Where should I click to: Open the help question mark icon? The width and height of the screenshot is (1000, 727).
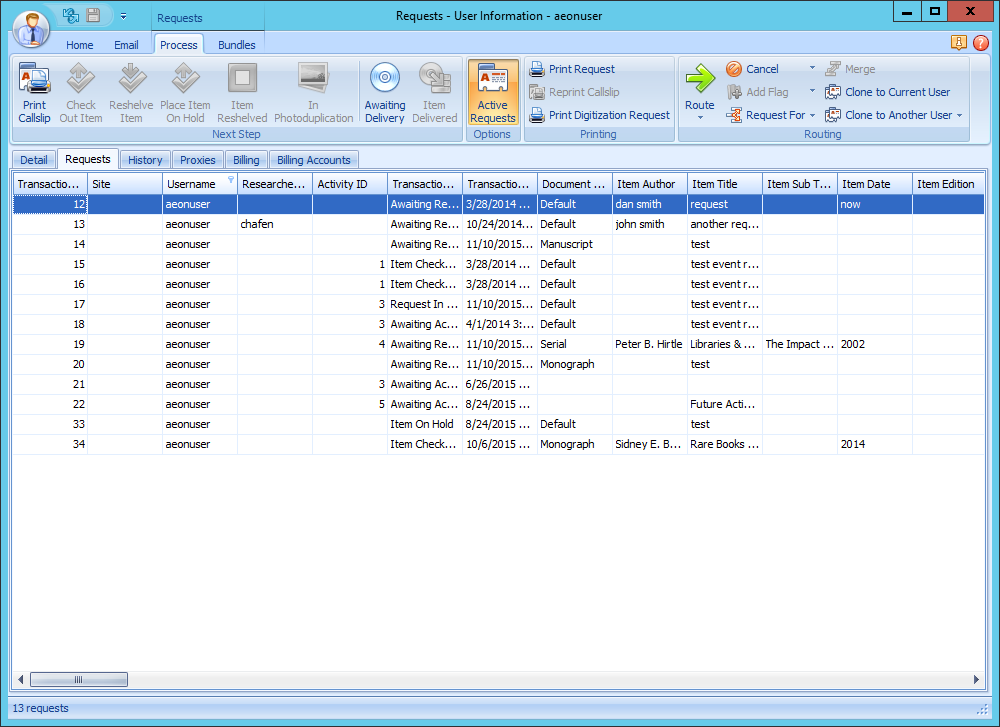coord(980,43)
